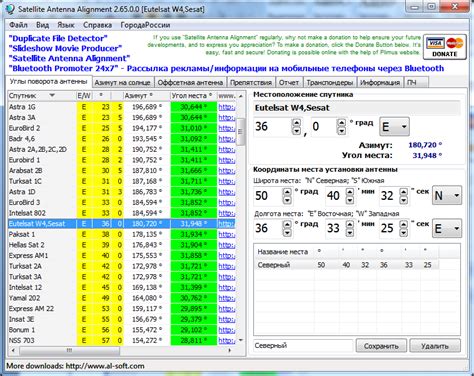Increase satellite position degrees with up arrow

pyautogui.click(x=296, y=123)
